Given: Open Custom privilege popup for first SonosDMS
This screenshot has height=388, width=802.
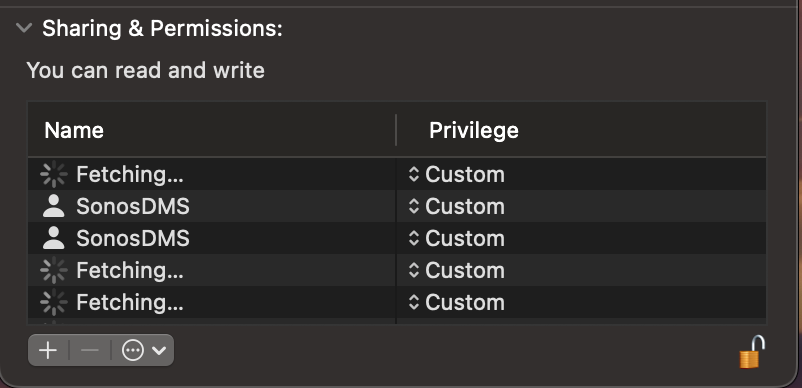Looking at the screenshot, I should [457, 207].
